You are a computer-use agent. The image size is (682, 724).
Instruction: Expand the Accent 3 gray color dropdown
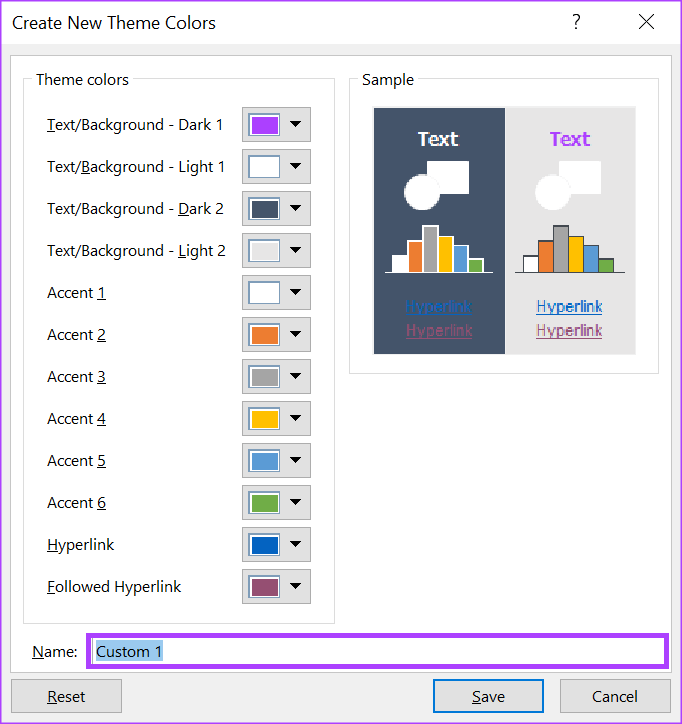pos(295,377)
